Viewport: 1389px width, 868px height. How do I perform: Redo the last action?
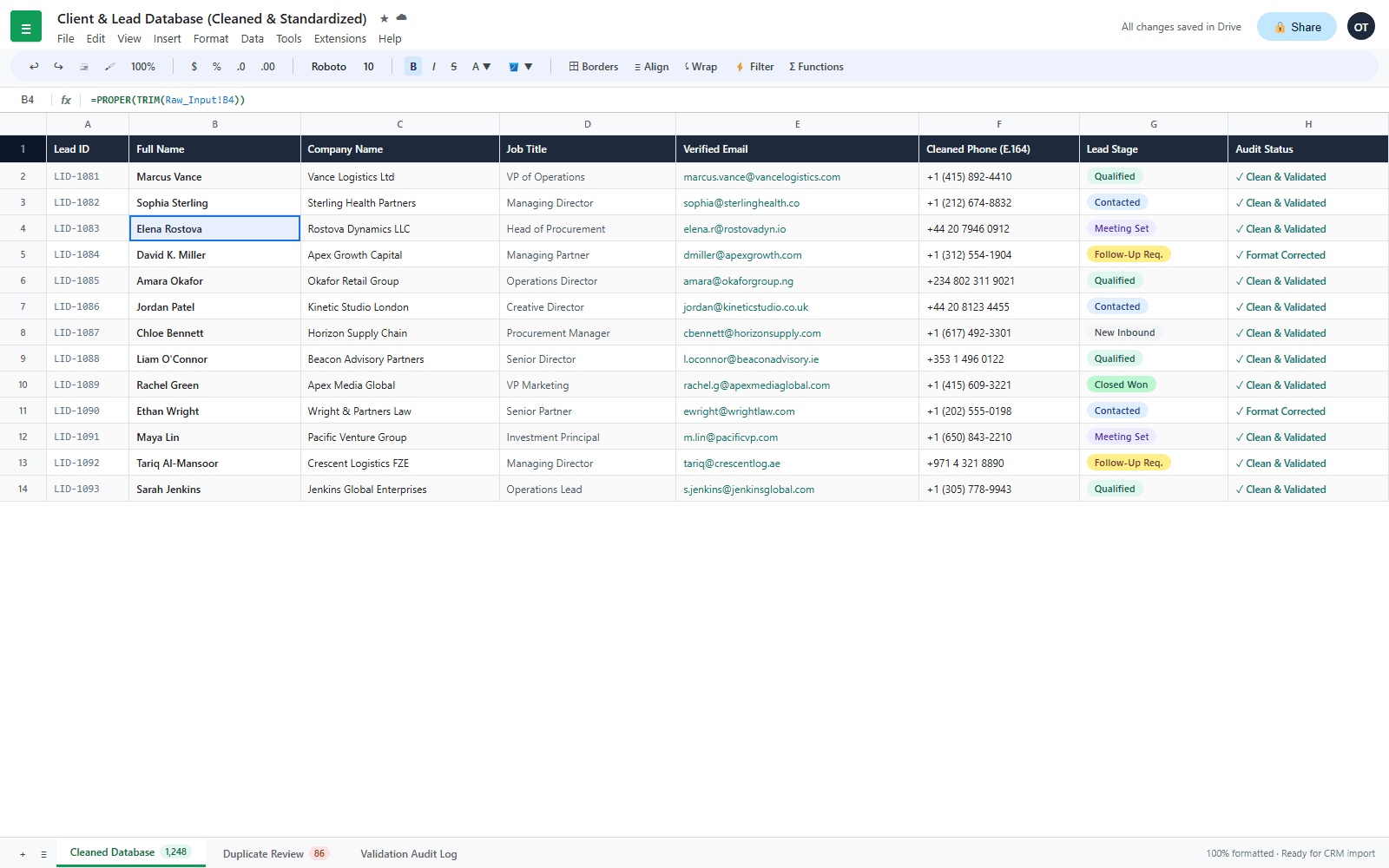pos(58,67)
